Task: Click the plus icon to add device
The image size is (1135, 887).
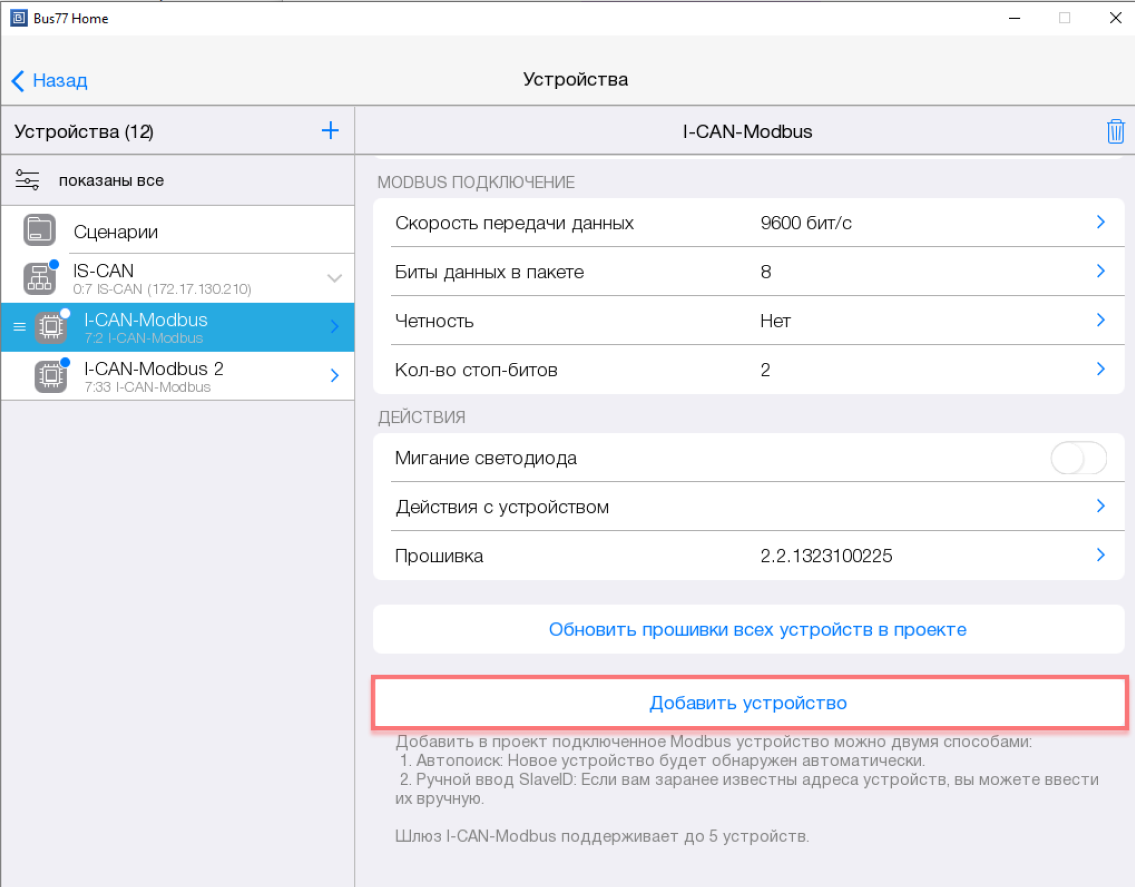Action: click(330, 131)
